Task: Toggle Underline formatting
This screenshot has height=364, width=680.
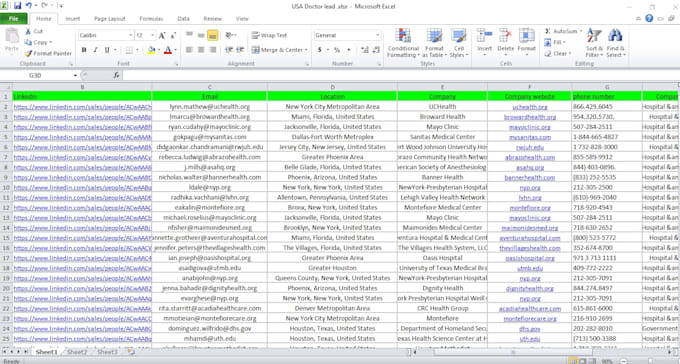Action: (x=107, y=50)
